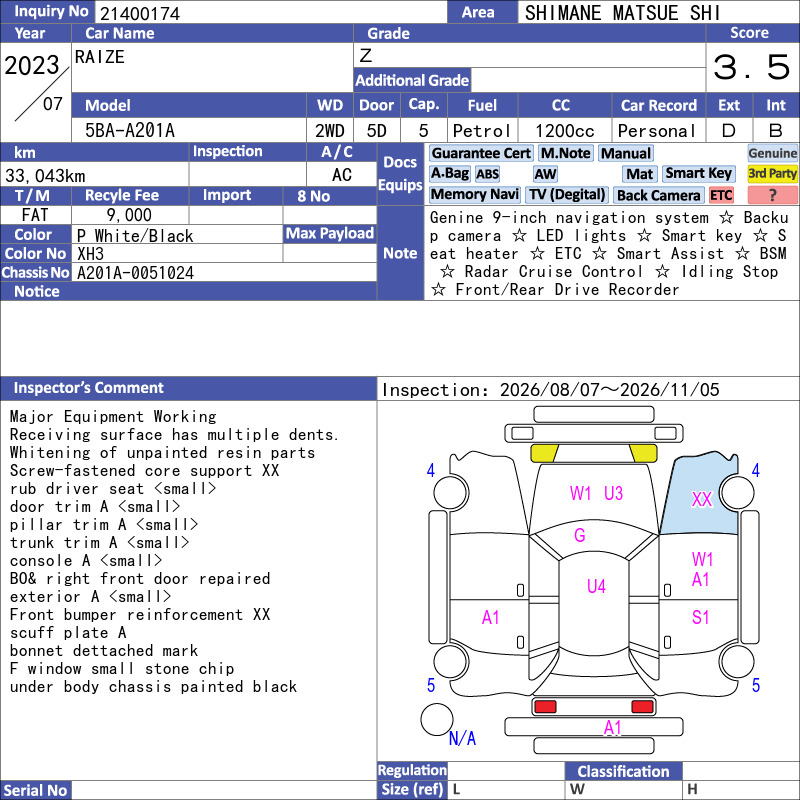Click the transmission value FAT
Screen dimensions: 800x800
click(35, 215)
